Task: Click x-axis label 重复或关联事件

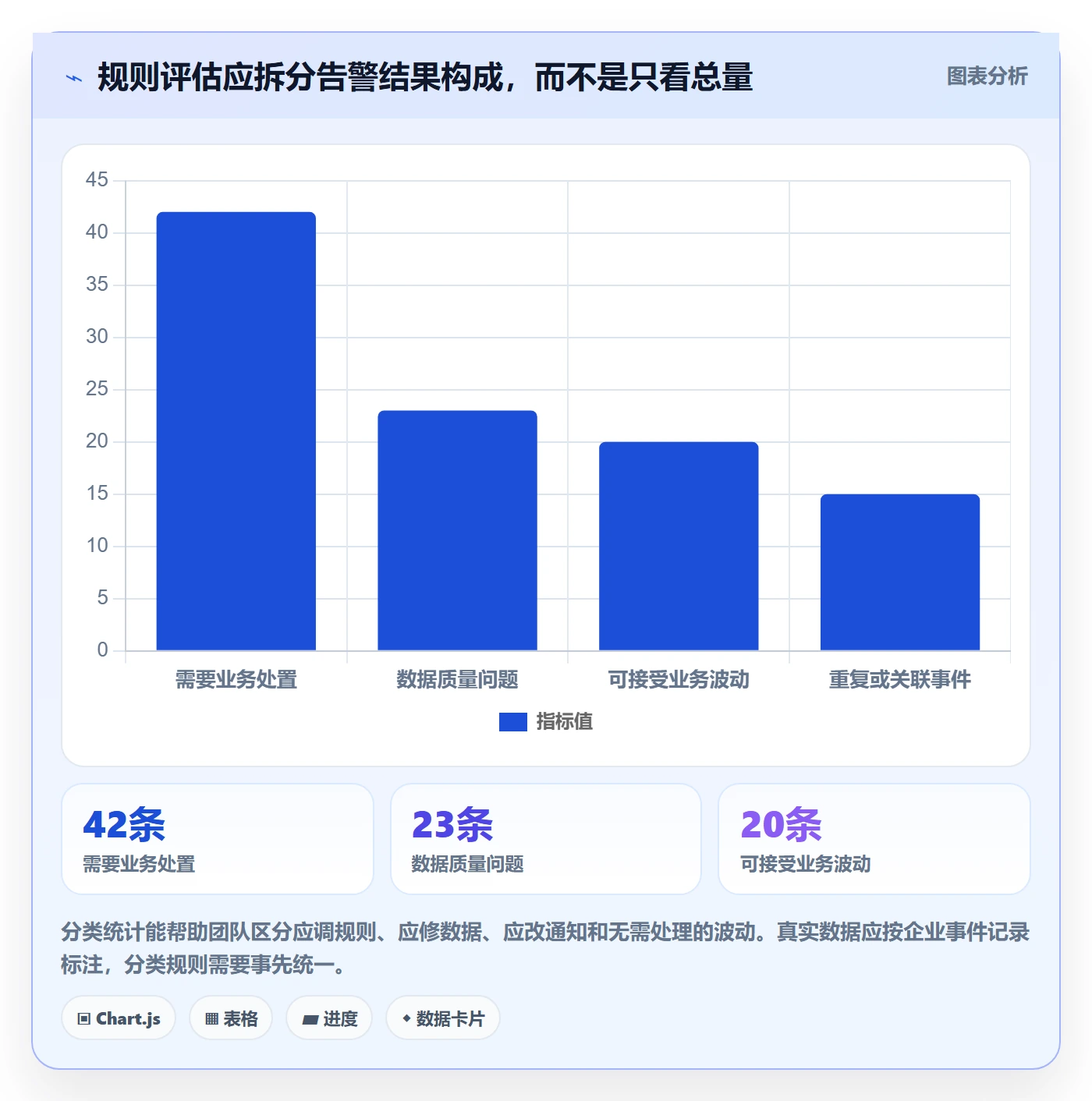Action: tap(900, 680)
